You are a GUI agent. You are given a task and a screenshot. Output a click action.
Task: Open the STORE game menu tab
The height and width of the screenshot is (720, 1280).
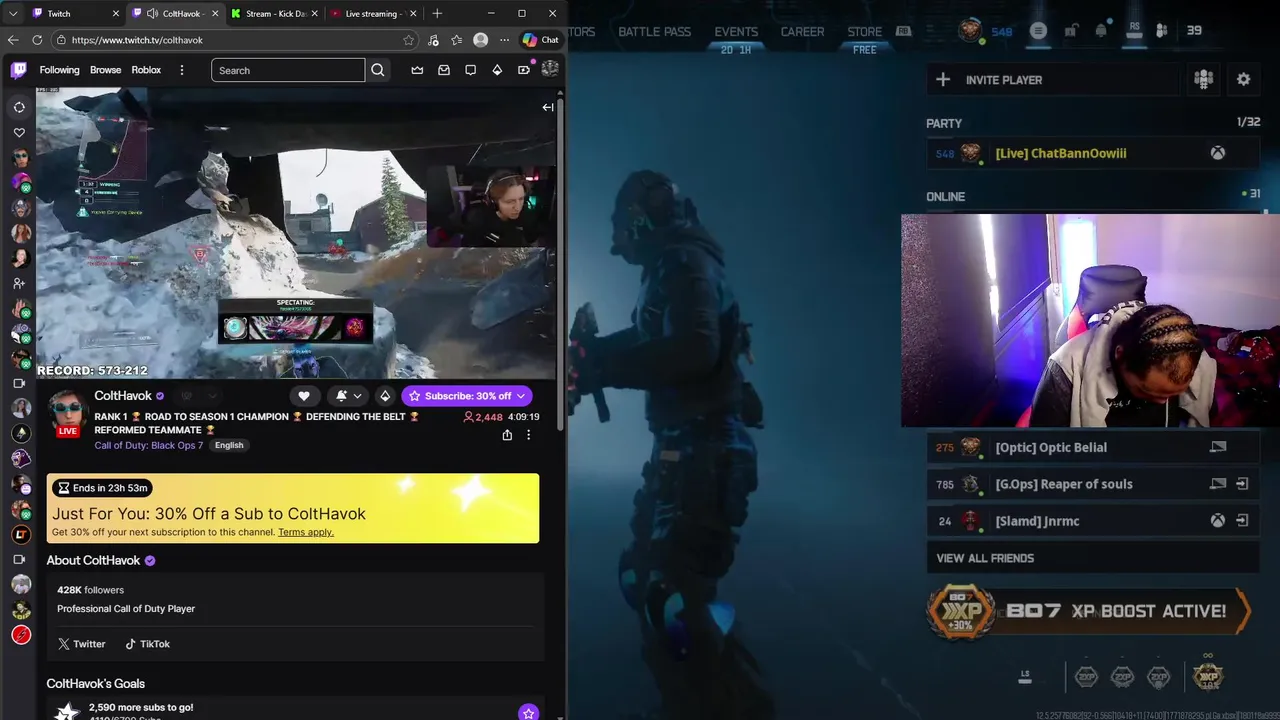864,32
